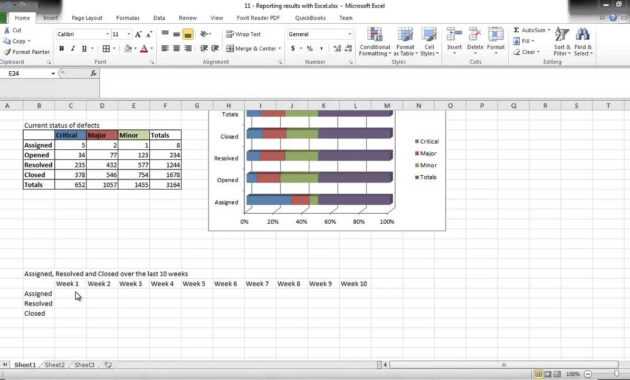The image size is (630, 380).
Task: Open the font size dropdown
Action: [x=129, y=35]
